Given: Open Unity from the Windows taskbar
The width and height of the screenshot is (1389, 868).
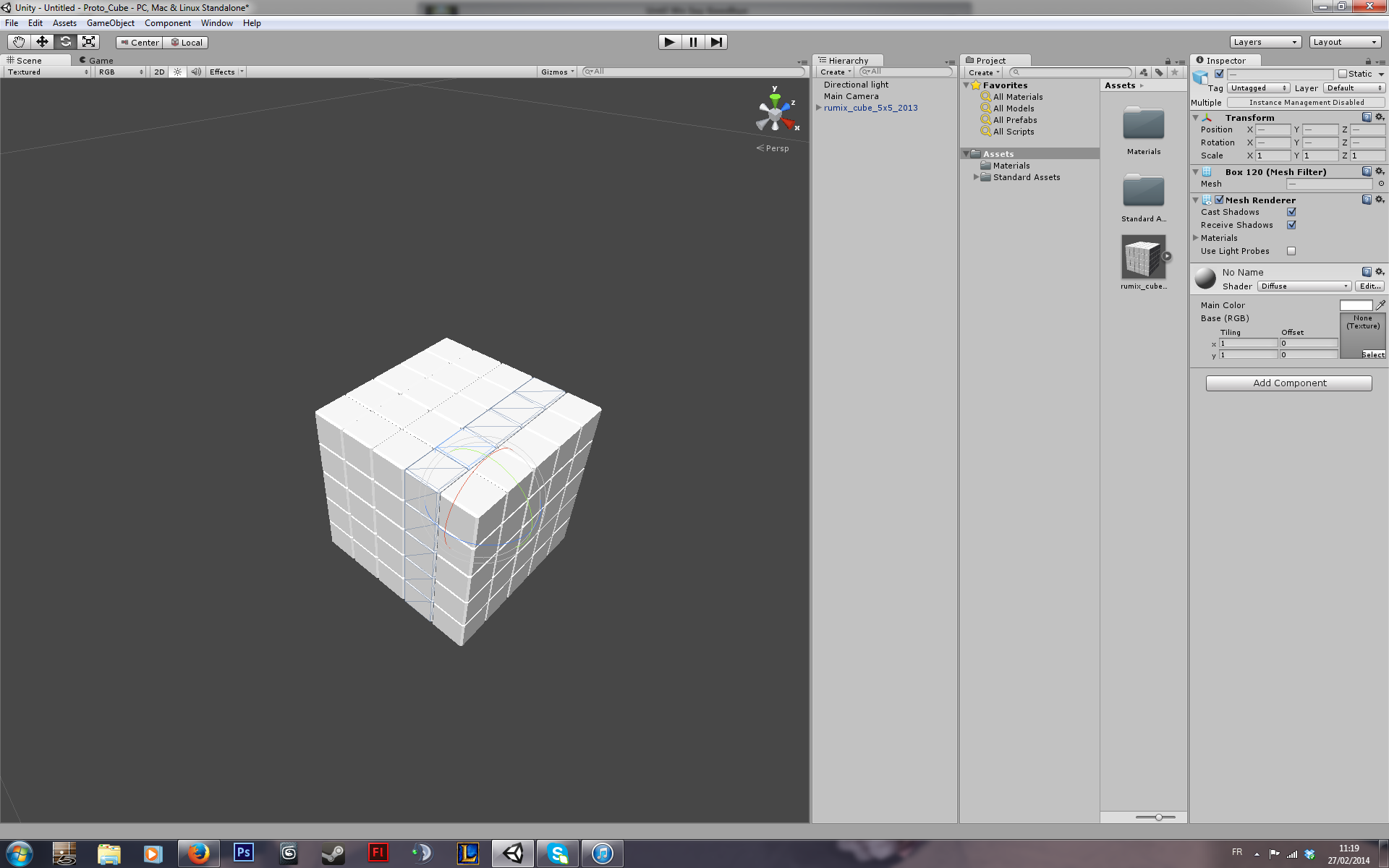Looking at the screenshot, I should (513, 854).
